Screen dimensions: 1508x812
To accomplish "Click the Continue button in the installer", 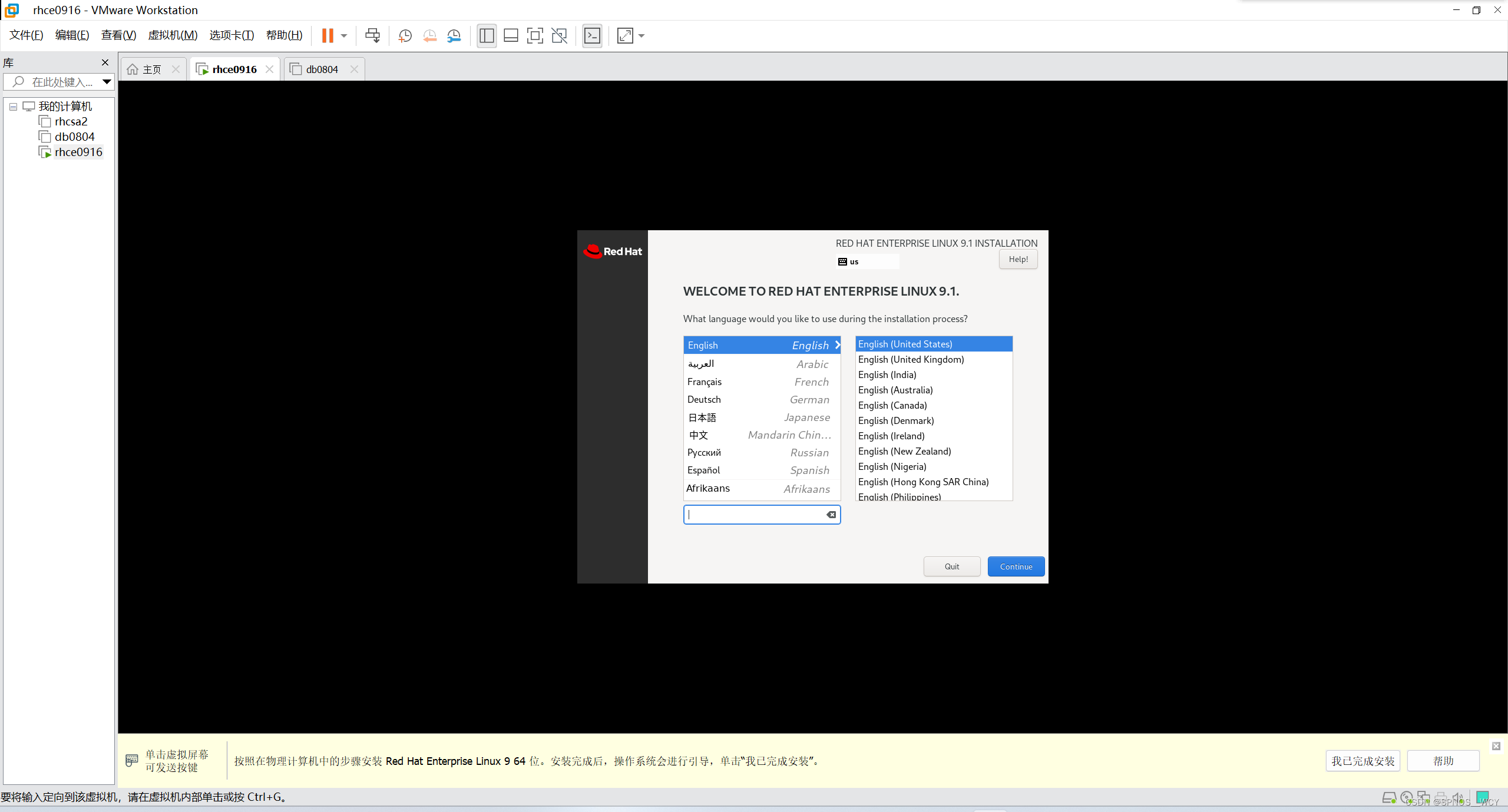I will [1016, 566].
